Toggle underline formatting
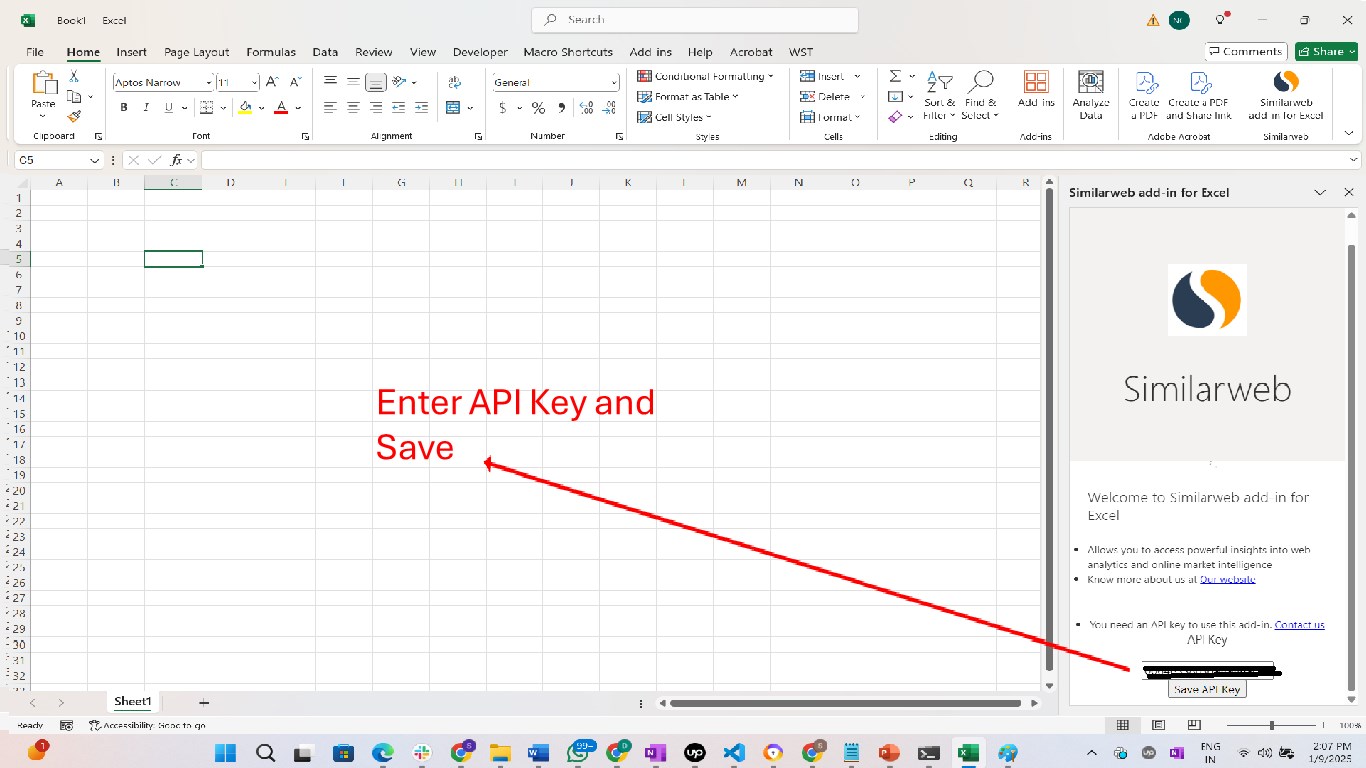1366x768 pixels. 169,107
